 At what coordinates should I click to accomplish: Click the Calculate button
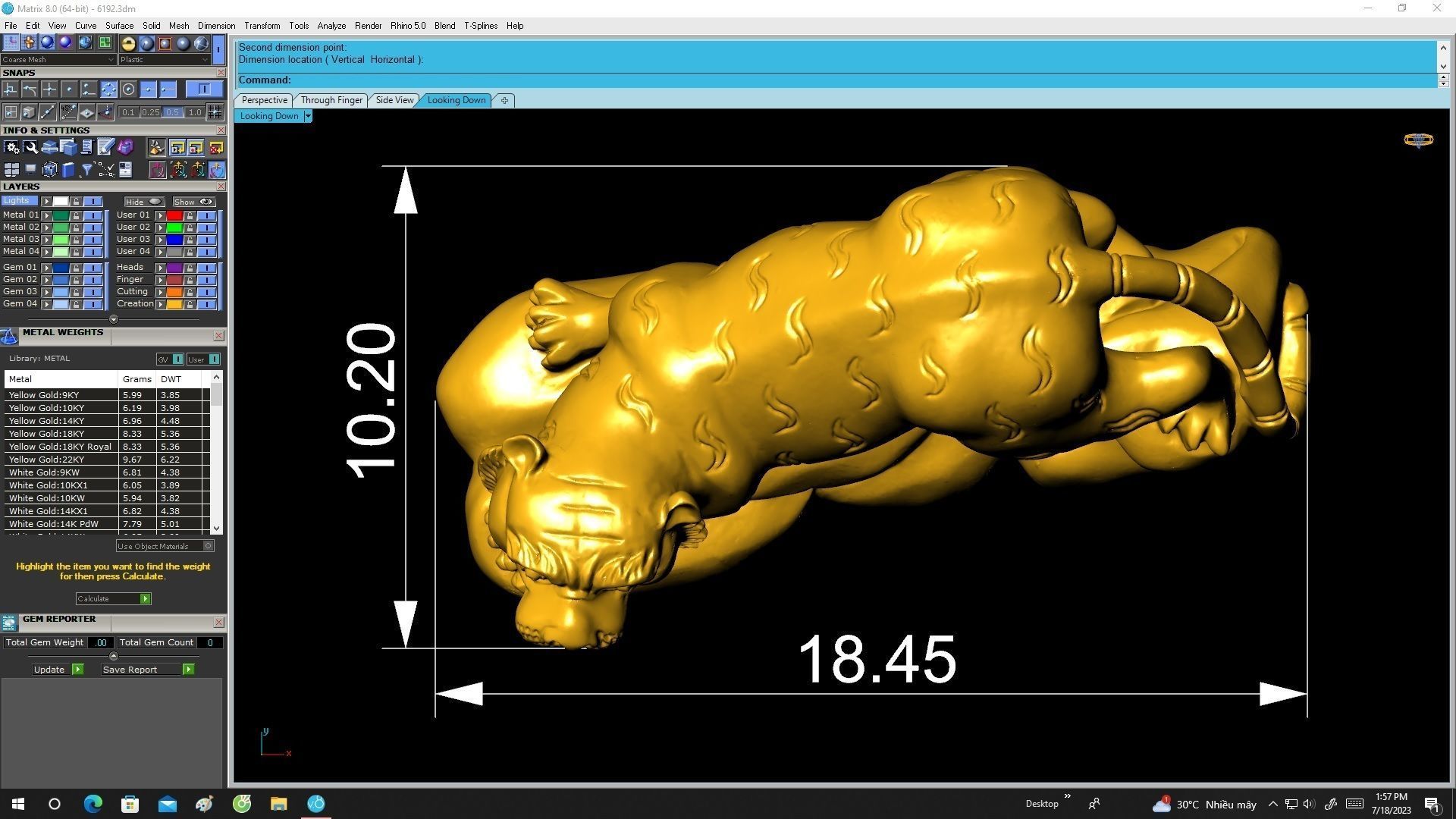tap(113, 599)
